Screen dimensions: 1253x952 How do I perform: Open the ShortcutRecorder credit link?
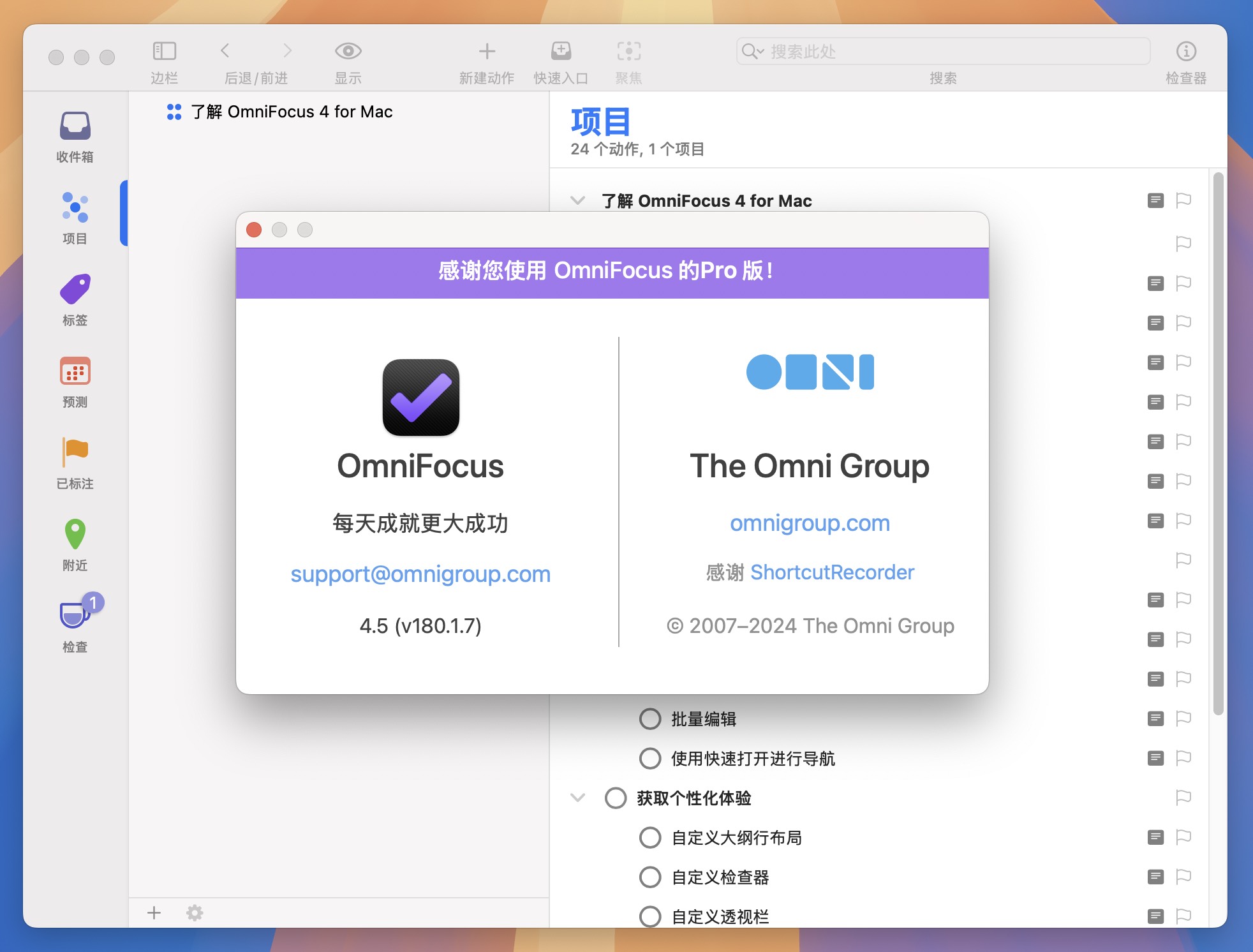832,572
